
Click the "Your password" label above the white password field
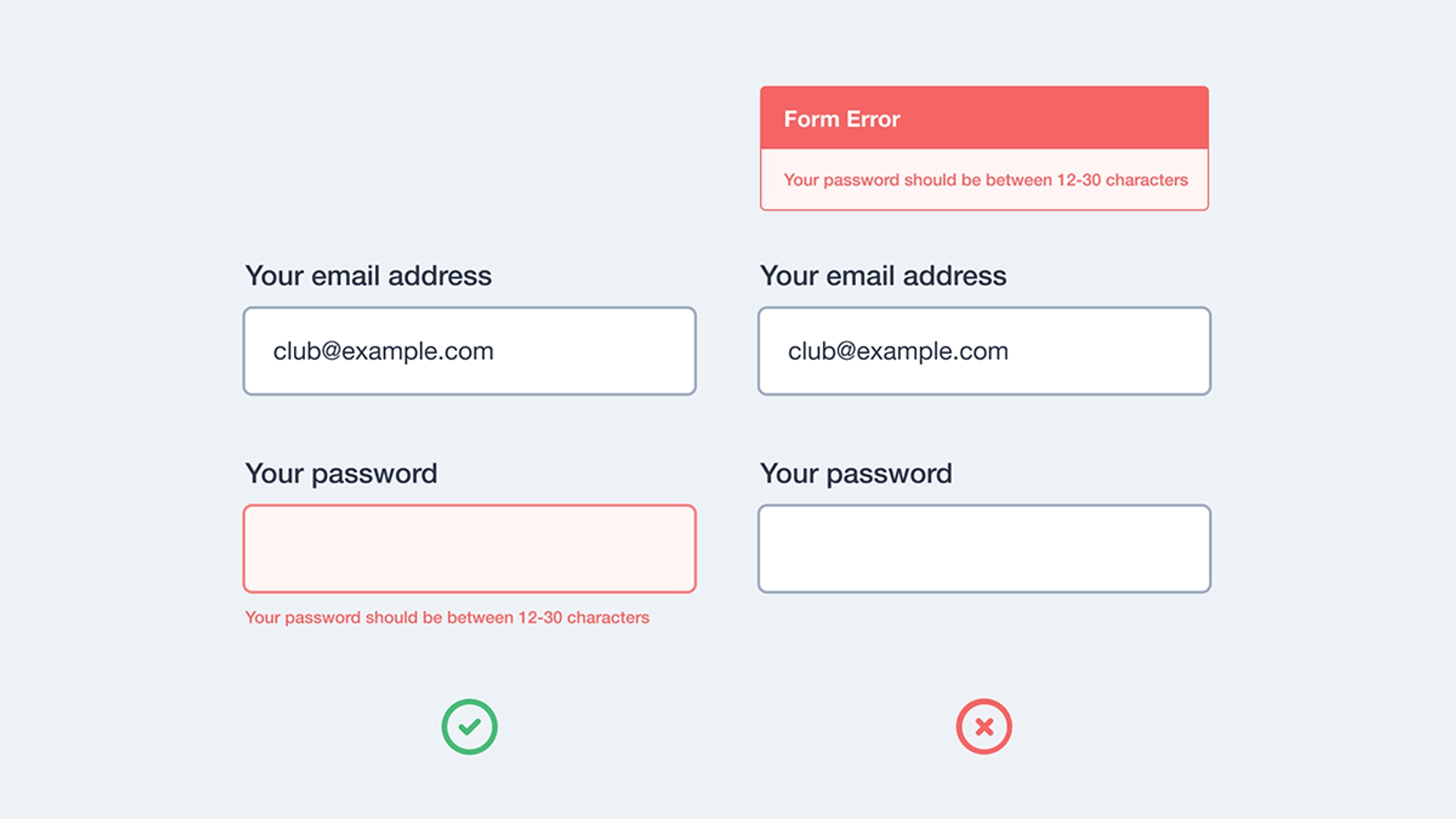(856, 474)
